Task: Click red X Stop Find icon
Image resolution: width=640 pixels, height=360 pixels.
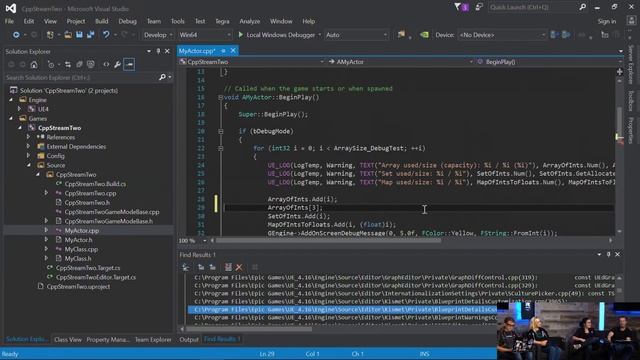Action: coord(239,267)
